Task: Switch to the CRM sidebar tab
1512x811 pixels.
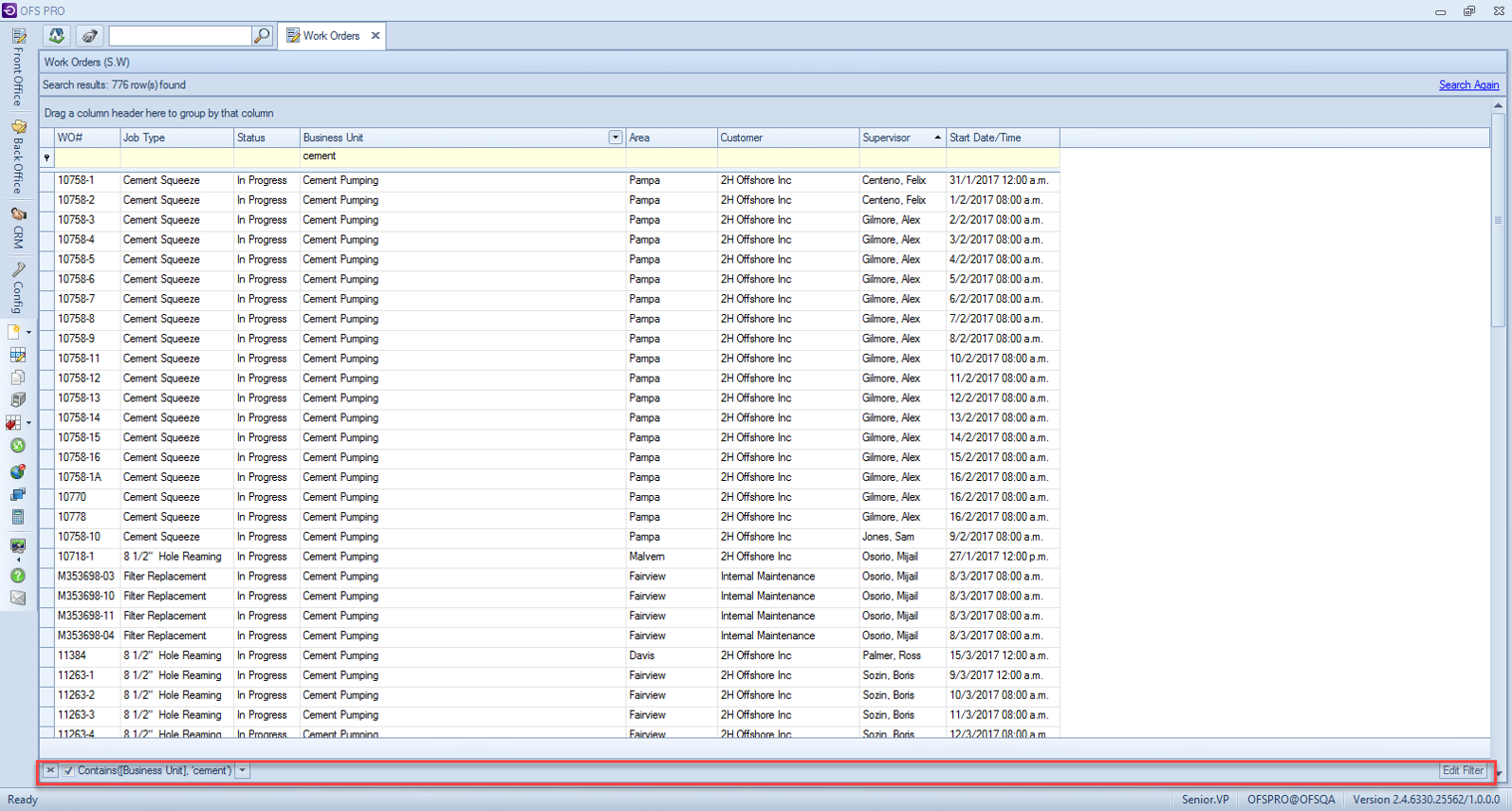Action: pyautogui.click(x=18, y=228)
